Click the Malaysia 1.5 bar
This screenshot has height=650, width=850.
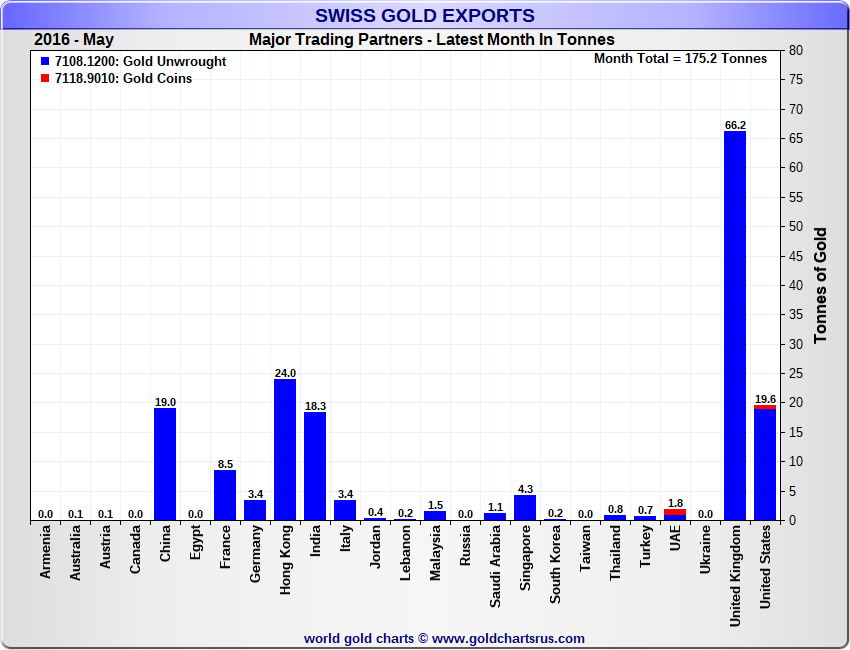(x=435, y=516)
